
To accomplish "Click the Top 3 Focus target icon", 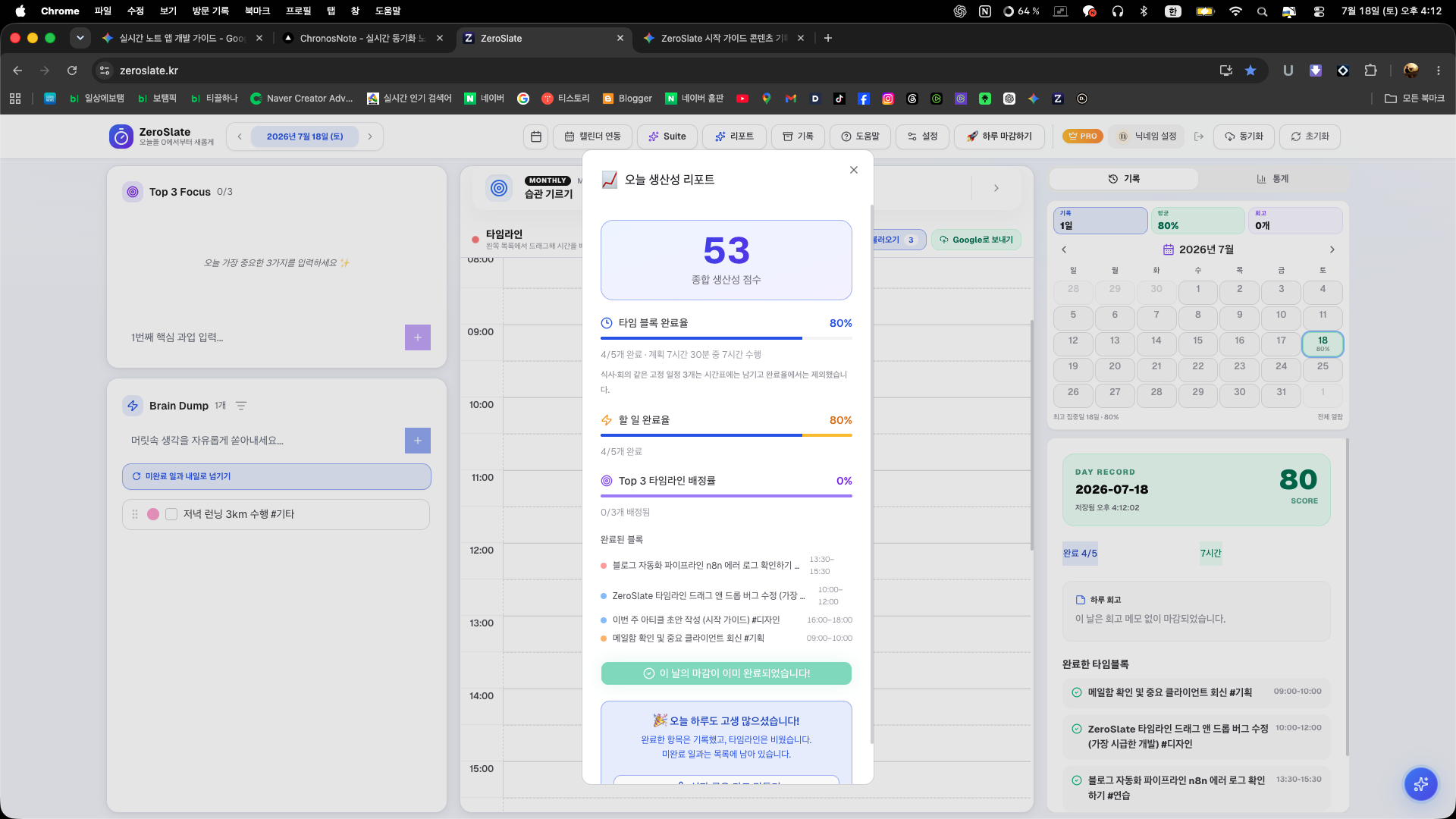I will pos(133,192).
